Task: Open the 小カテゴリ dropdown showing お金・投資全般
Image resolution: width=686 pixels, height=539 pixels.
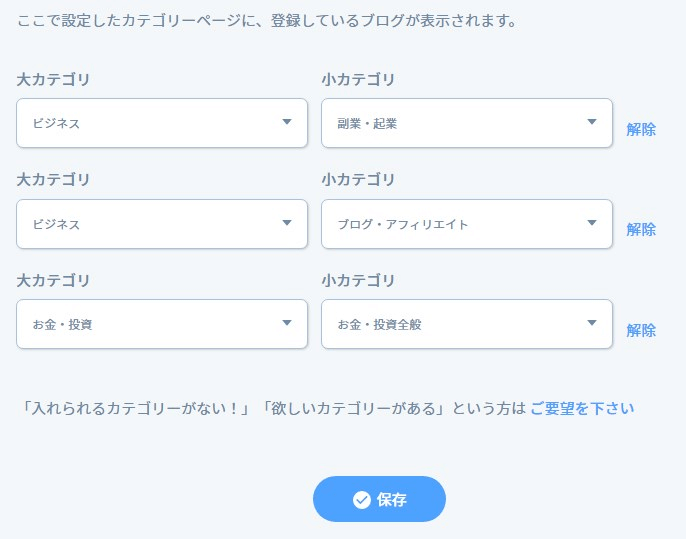Action: coord(467,324)
